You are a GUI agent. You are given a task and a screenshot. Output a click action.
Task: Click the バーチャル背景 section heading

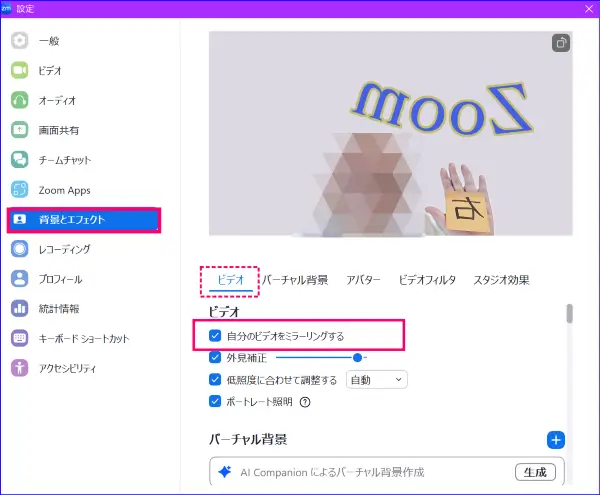pos(248,439)
